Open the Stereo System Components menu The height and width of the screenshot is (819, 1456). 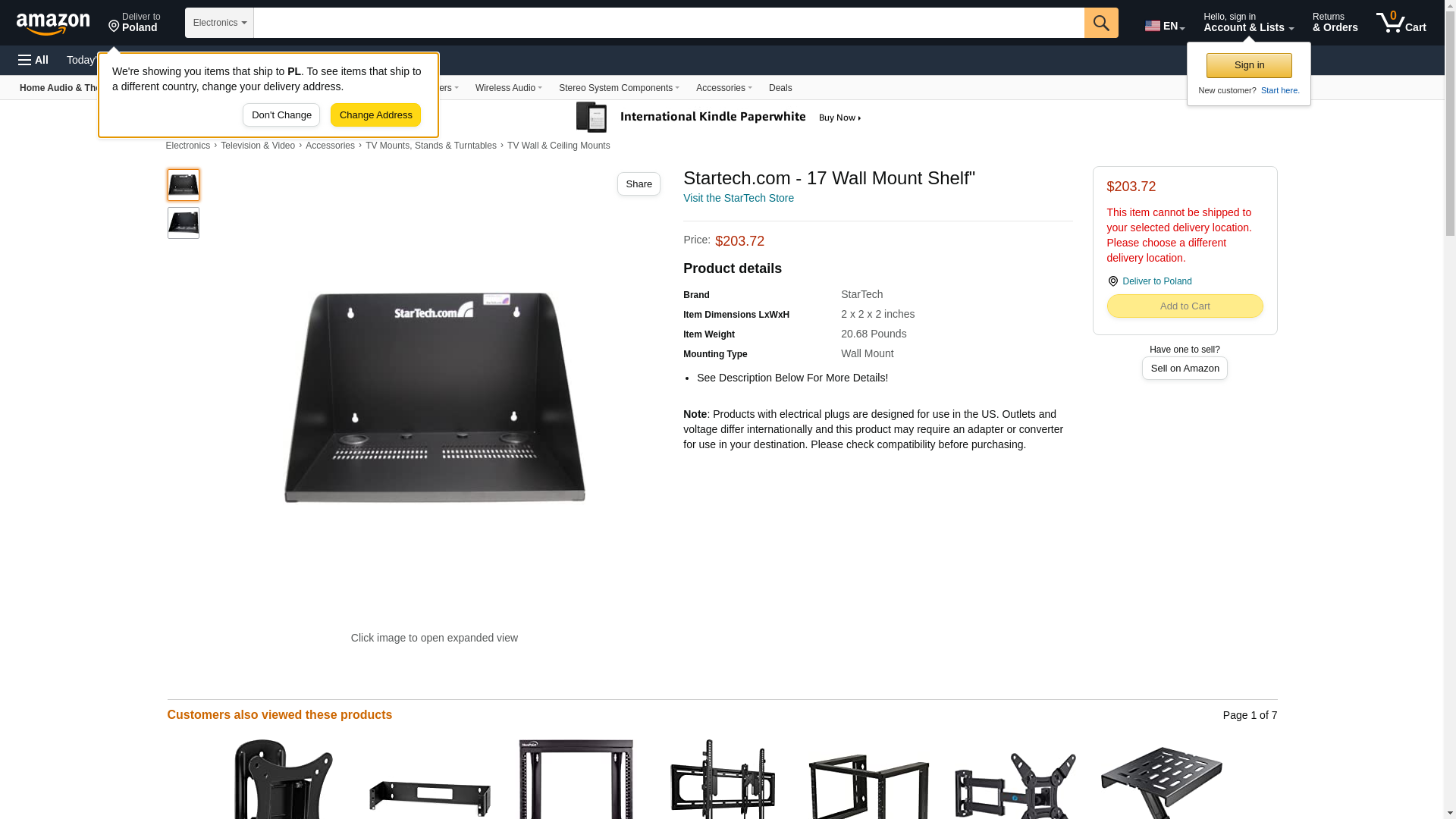619,88
